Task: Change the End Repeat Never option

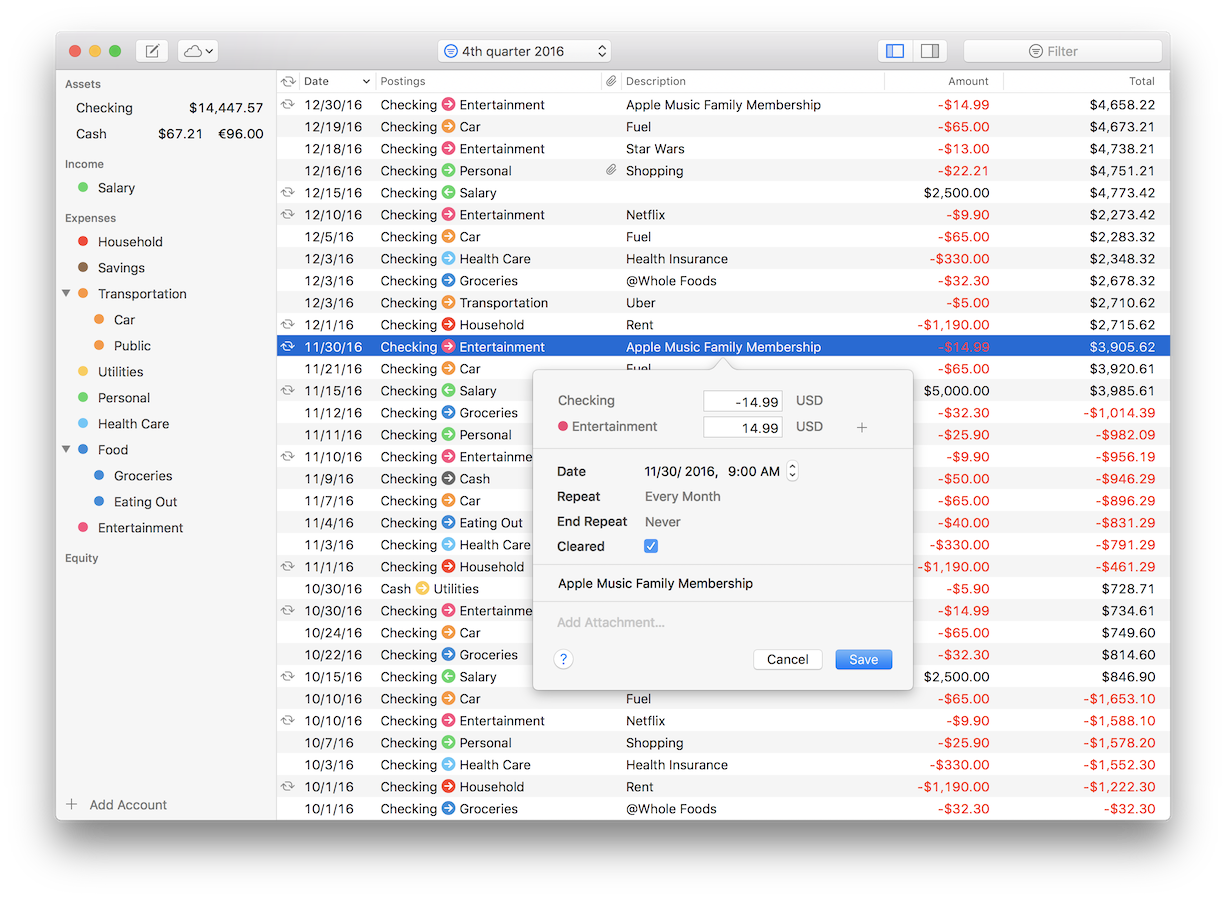Action: point(663,521)
